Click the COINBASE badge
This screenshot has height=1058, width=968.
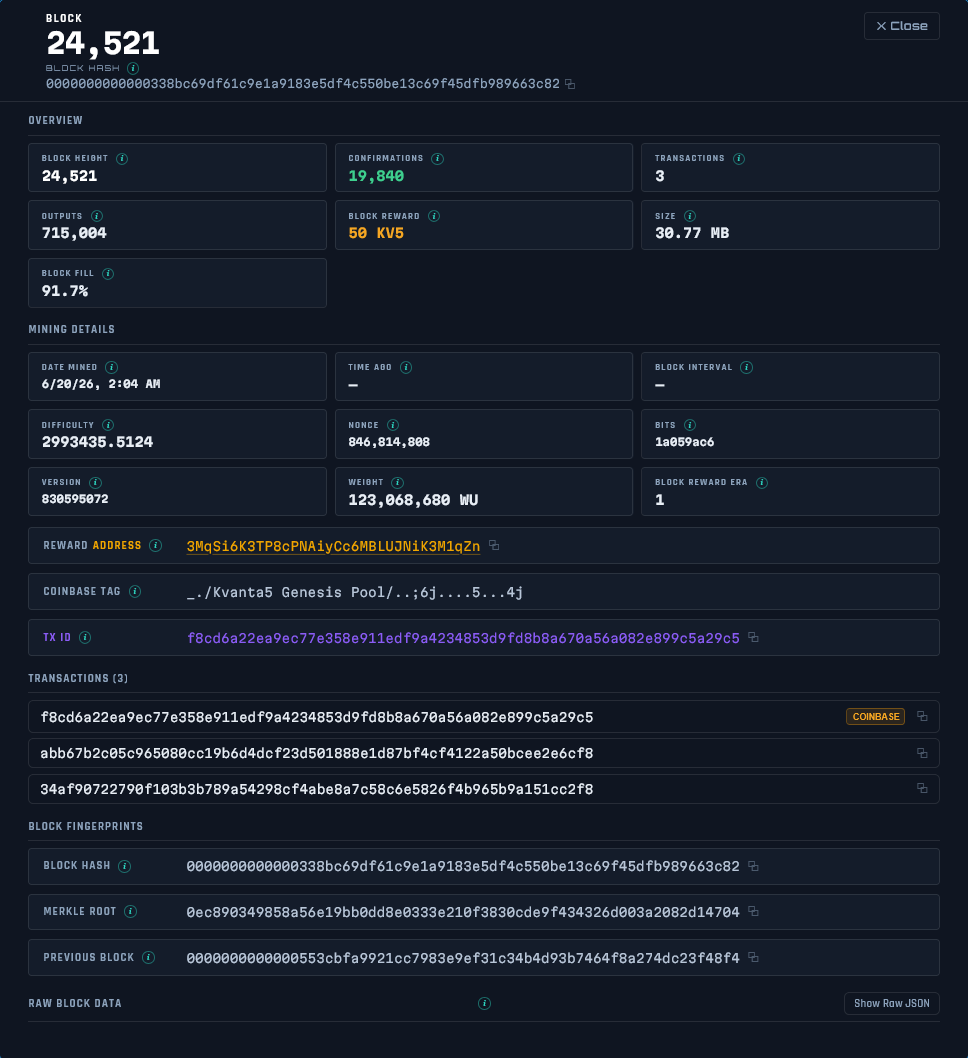876,717
